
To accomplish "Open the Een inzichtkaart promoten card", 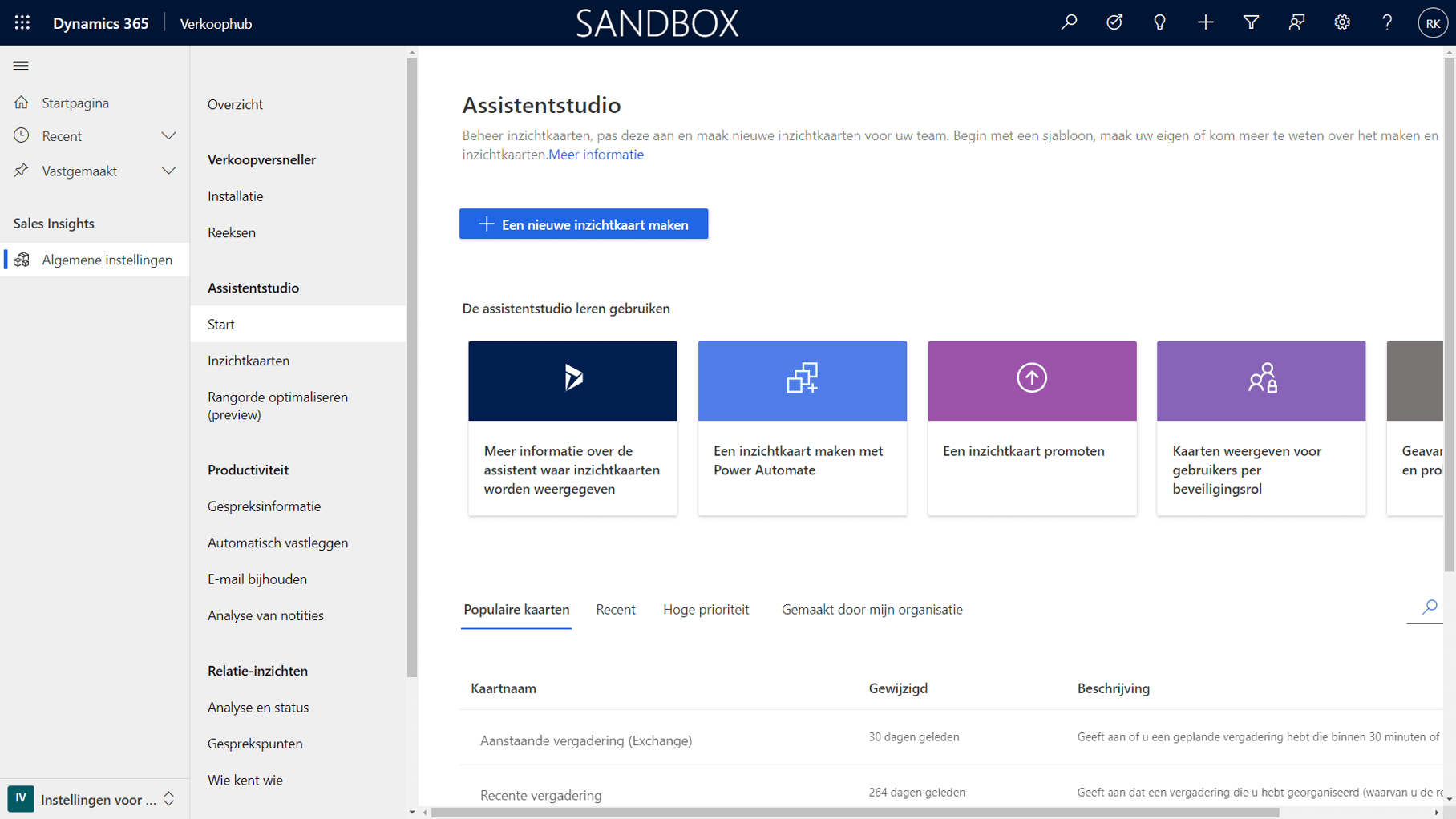I will click(1032, 428).
